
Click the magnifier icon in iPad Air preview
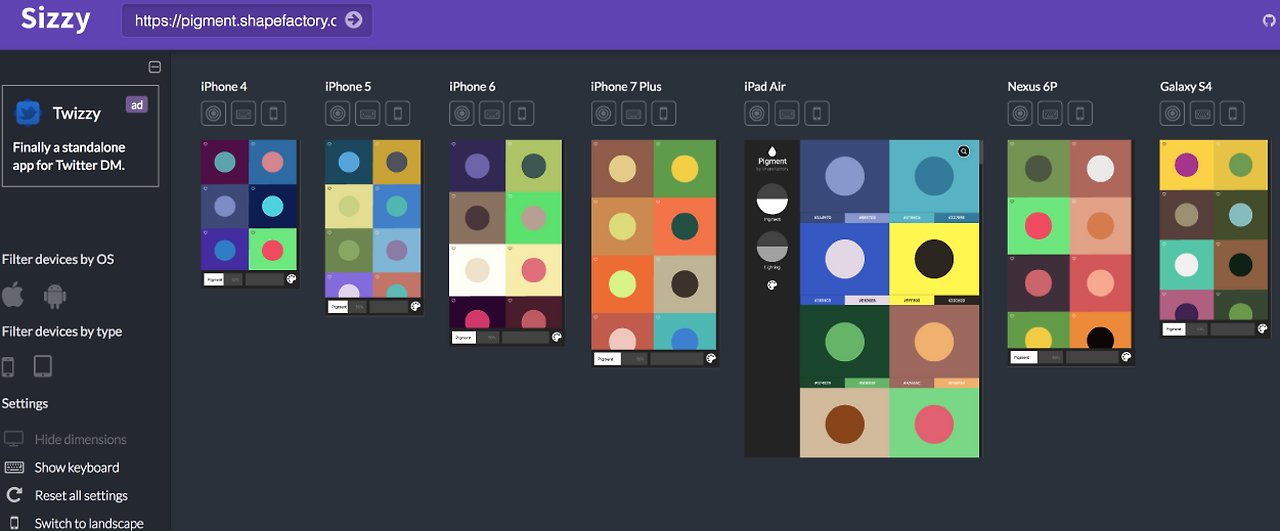963,151
